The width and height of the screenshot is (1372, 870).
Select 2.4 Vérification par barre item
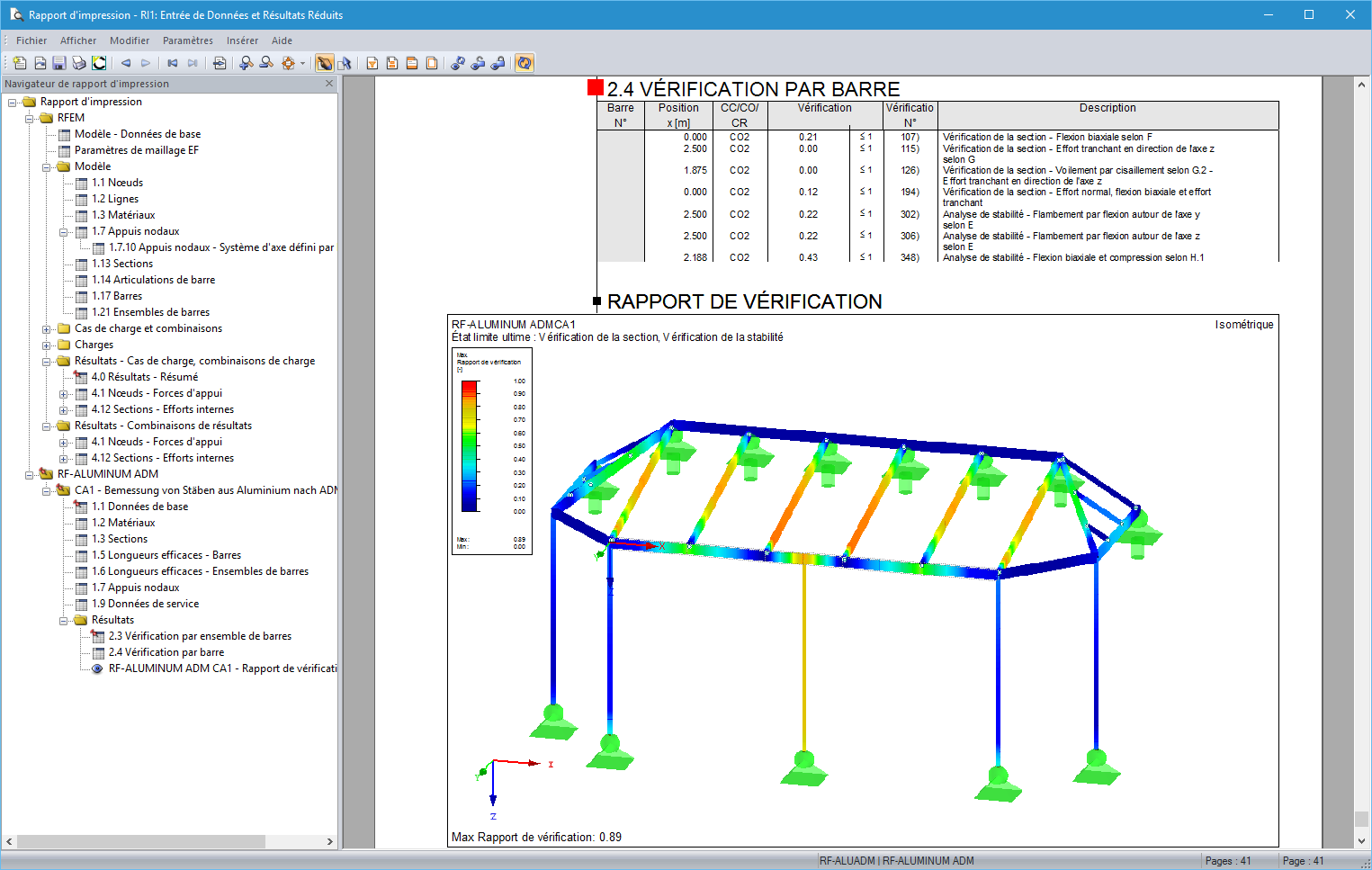(x=166, y=652)
